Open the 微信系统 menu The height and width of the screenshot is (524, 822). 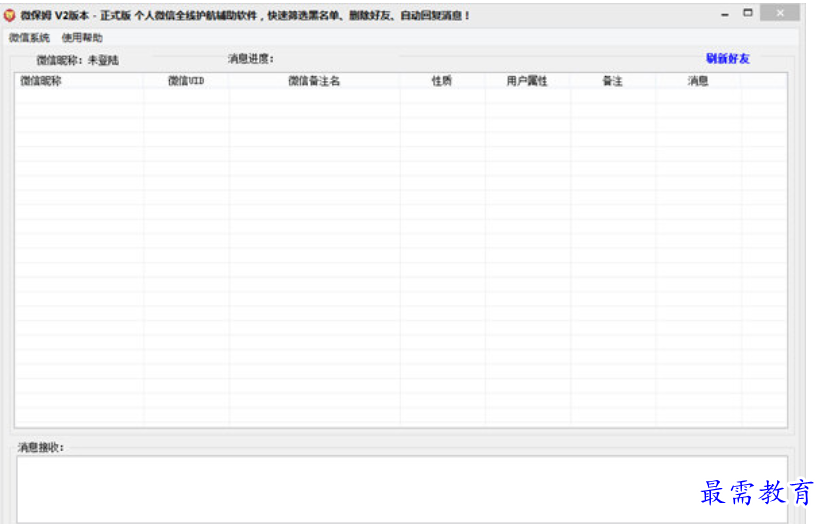click(x=29, y=38)
